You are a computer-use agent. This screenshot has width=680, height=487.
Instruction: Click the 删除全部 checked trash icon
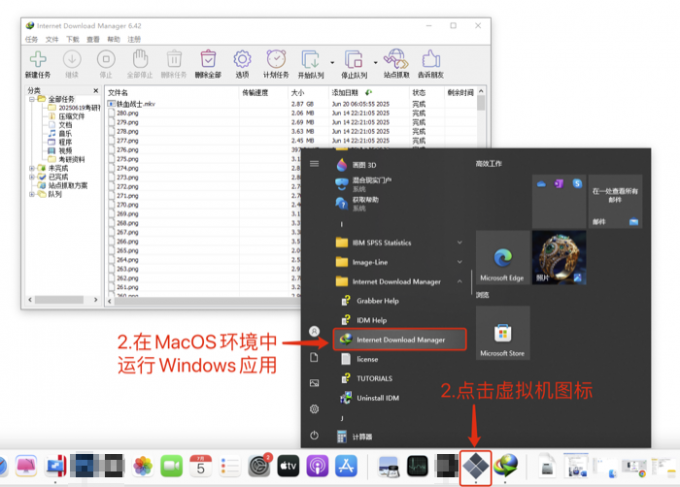208,59
